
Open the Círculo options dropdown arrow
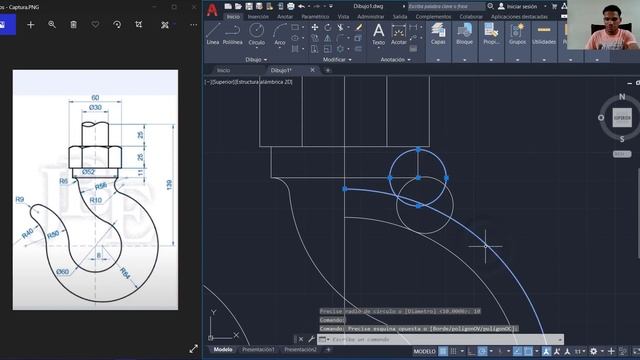click(256, 47)
